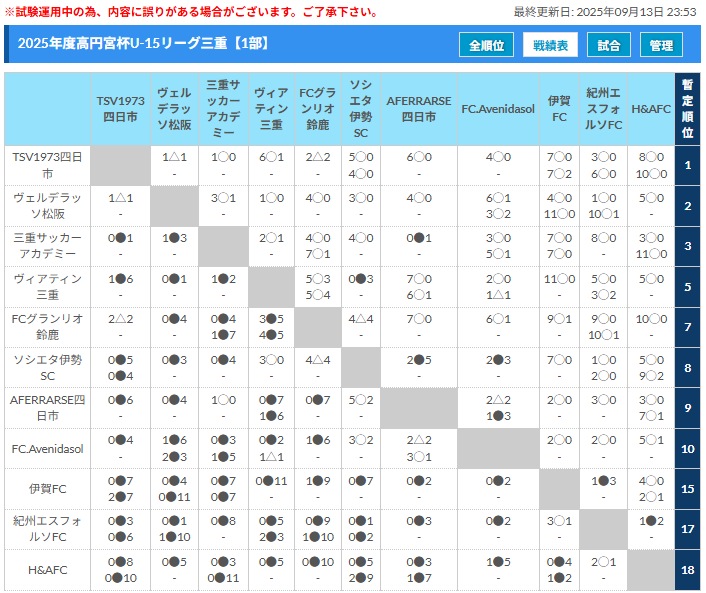The width and height of the screenshot is (706, 593).
Task: Click rank 2 in ヴェルデラッソ松阪 row
Action: point(688,206)
